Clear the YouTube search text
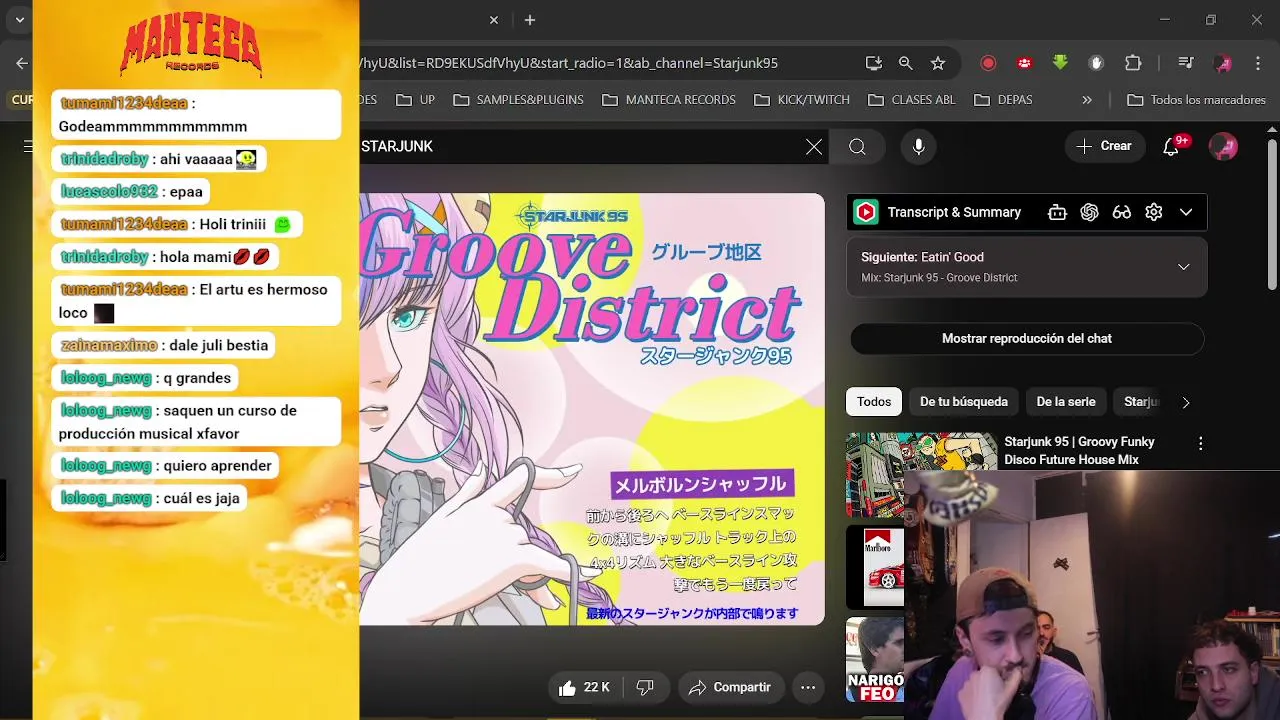 pos(814,147)
